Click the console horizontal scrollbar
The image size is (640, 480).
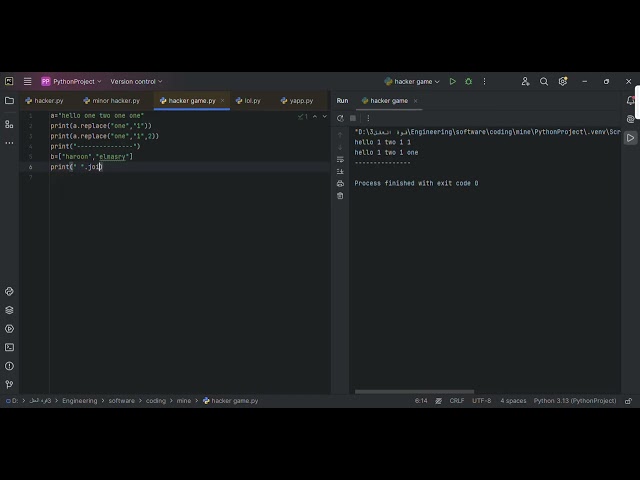coord(414,391)
